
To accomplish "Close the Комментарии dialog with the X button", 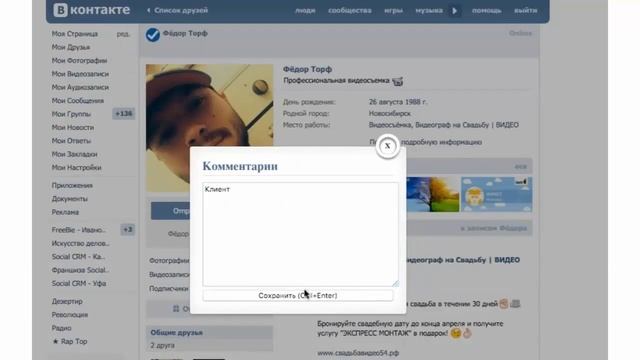I will click(387, 146).
